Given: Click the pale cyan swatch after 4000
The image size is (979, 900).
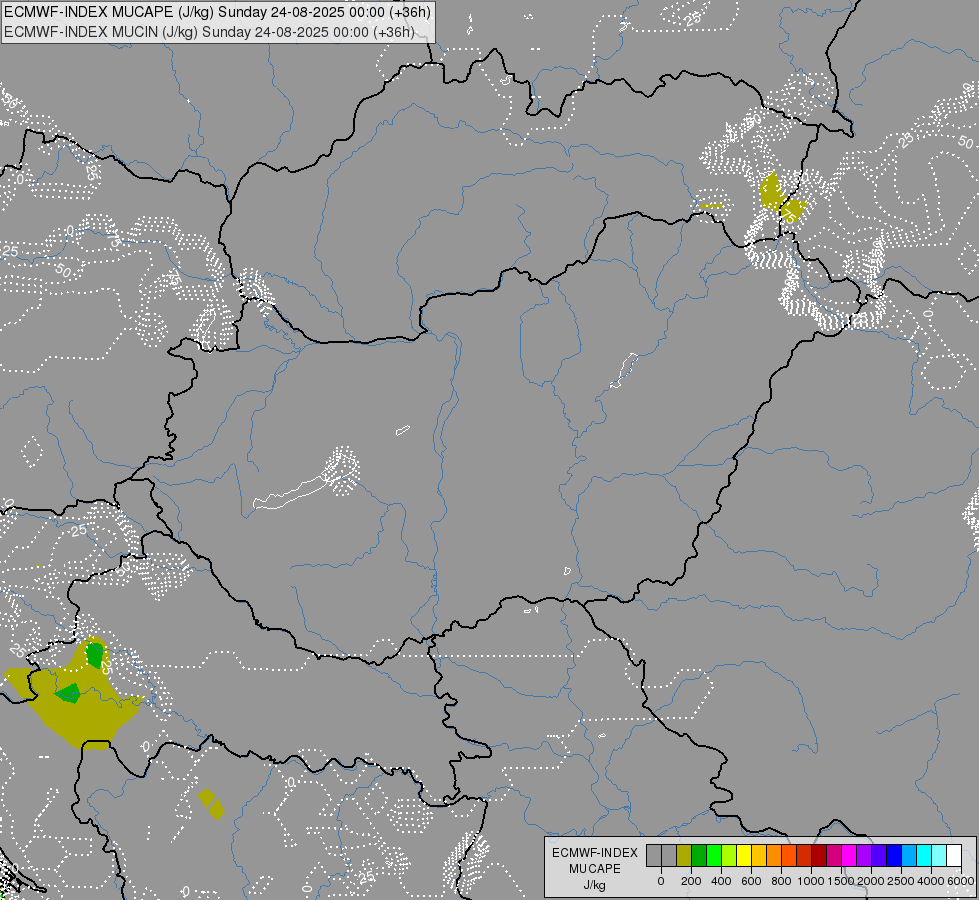Looking at the screenshot, I should [939, 855].
